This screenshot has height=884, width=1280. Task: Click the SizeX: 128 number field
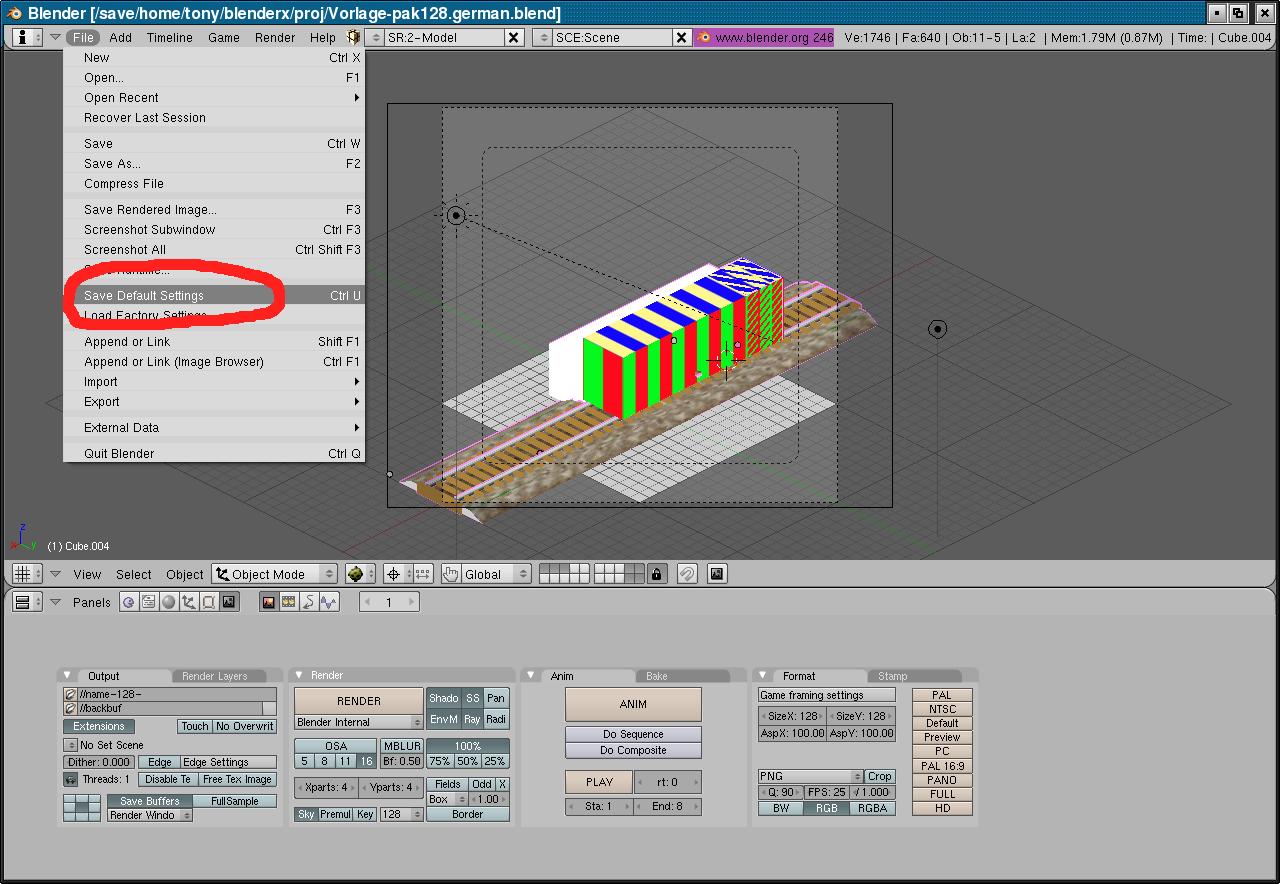792,716
